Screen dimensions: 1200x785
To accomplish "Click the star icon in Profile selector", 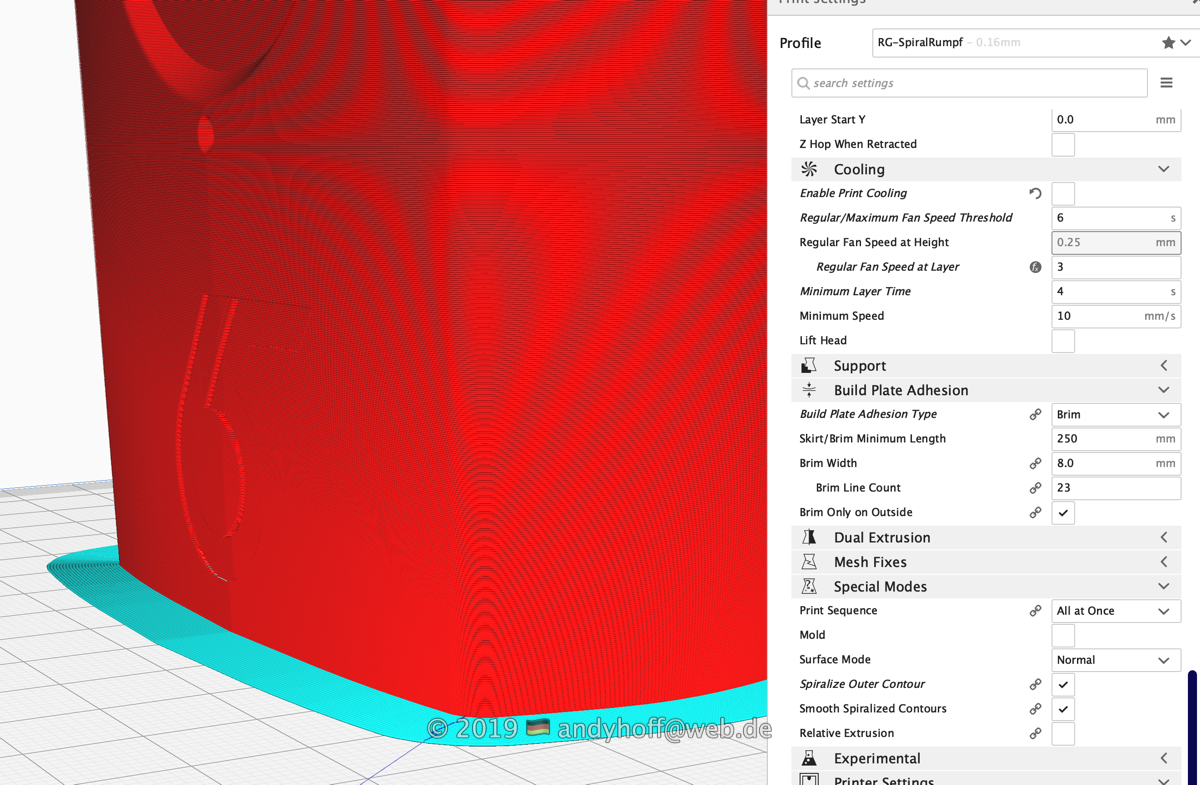I will pyautogui.click(x=1167, y=43).
